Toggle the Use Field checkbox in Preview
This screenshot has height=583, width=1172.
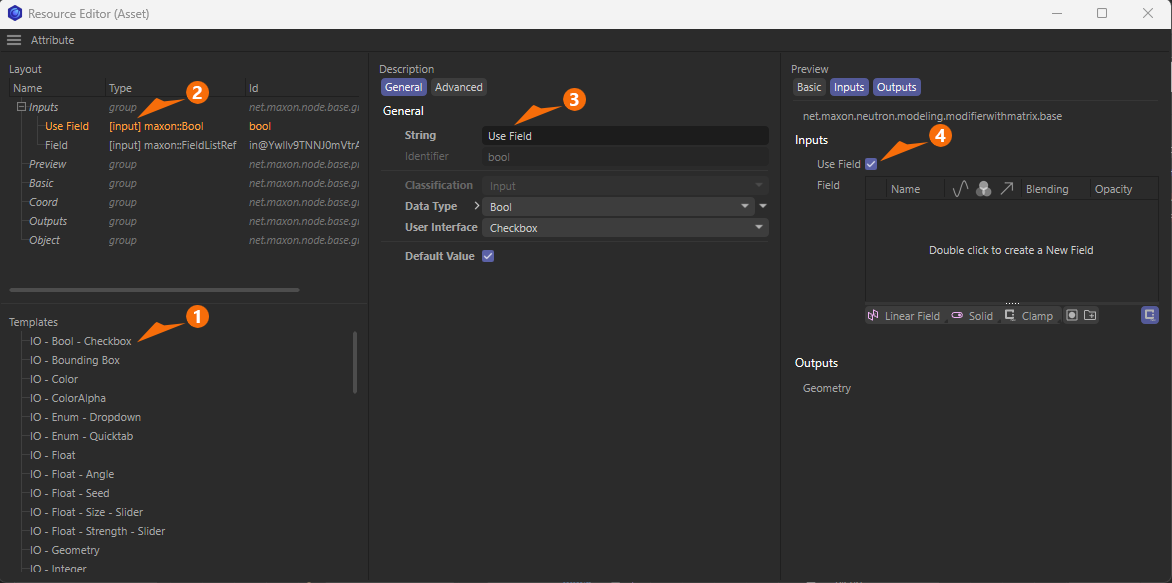pyautogui.click(x=871, y=164)
